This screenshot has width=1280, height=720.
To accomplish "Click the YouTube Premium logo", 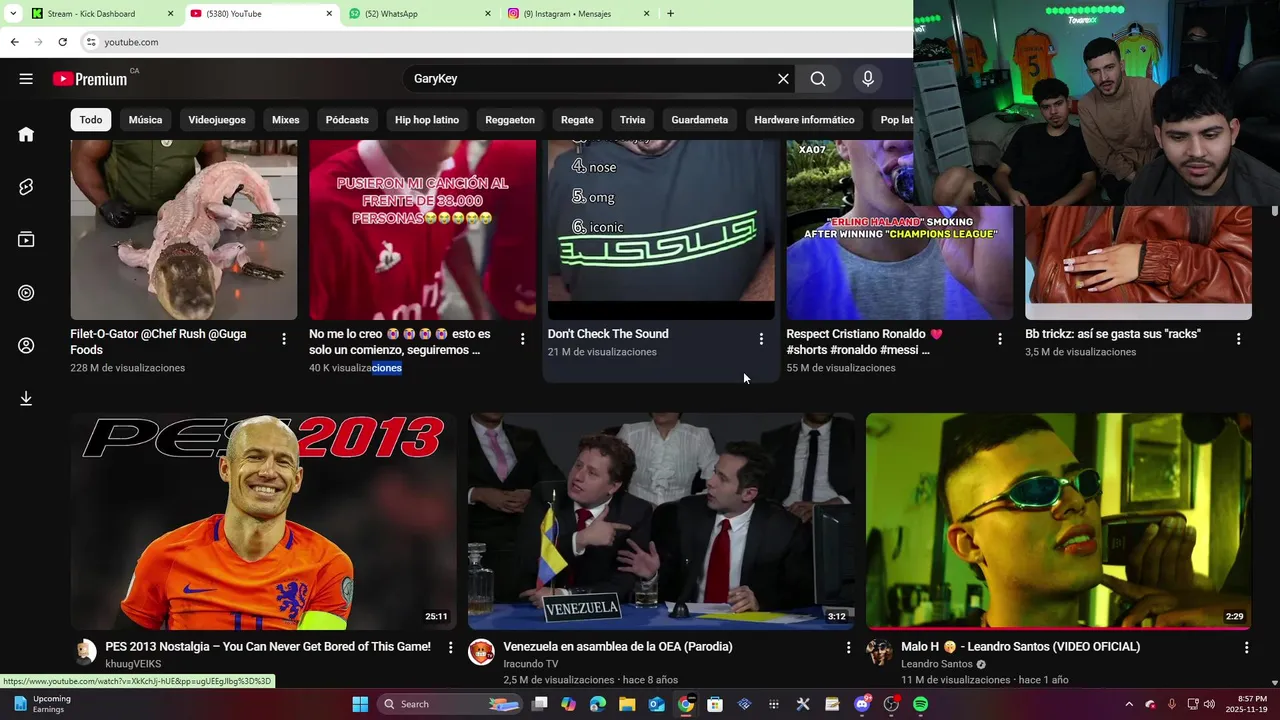I will 90,79.
